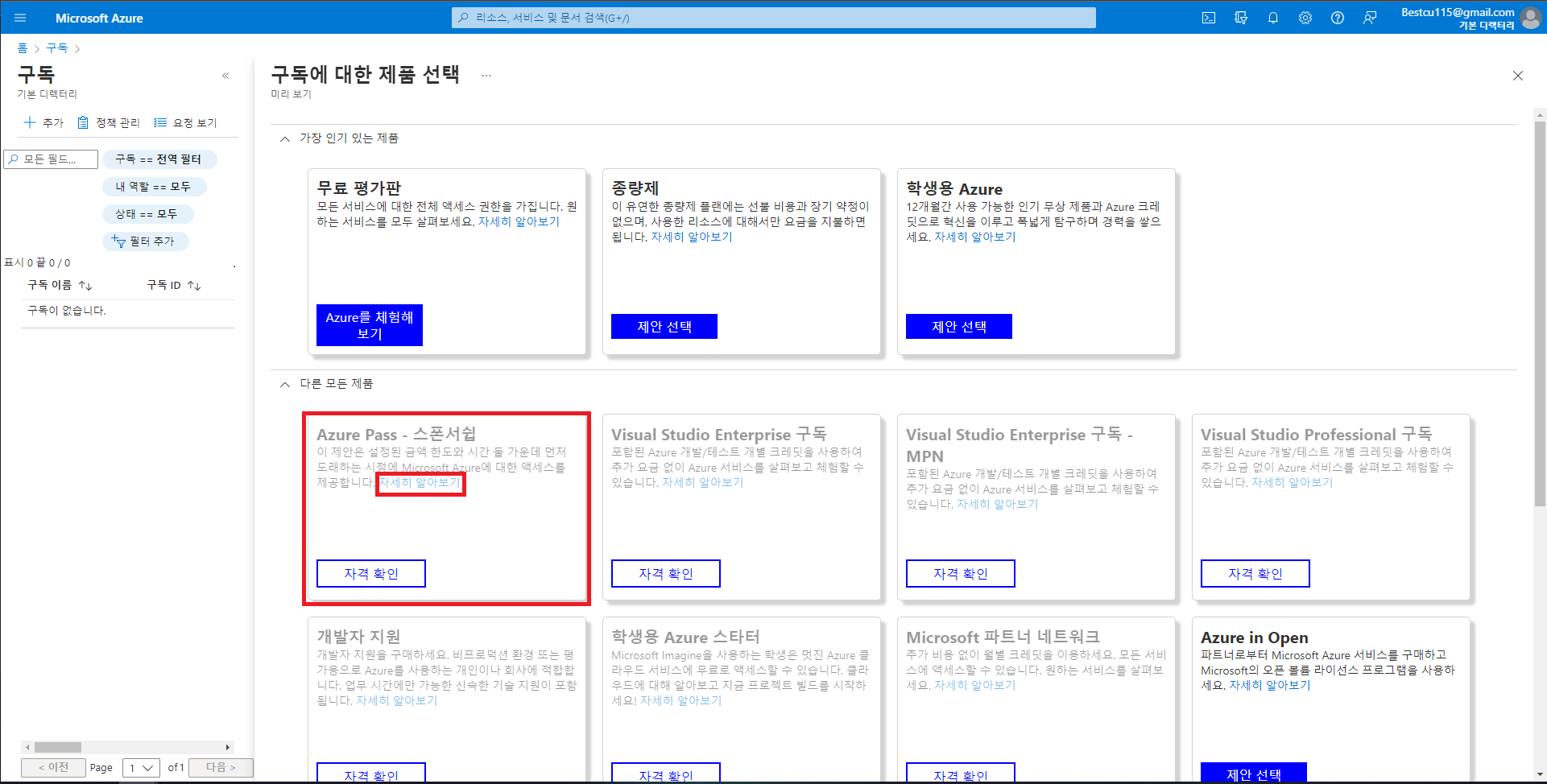Open the help question mark icon

(x=1338, y=18)
